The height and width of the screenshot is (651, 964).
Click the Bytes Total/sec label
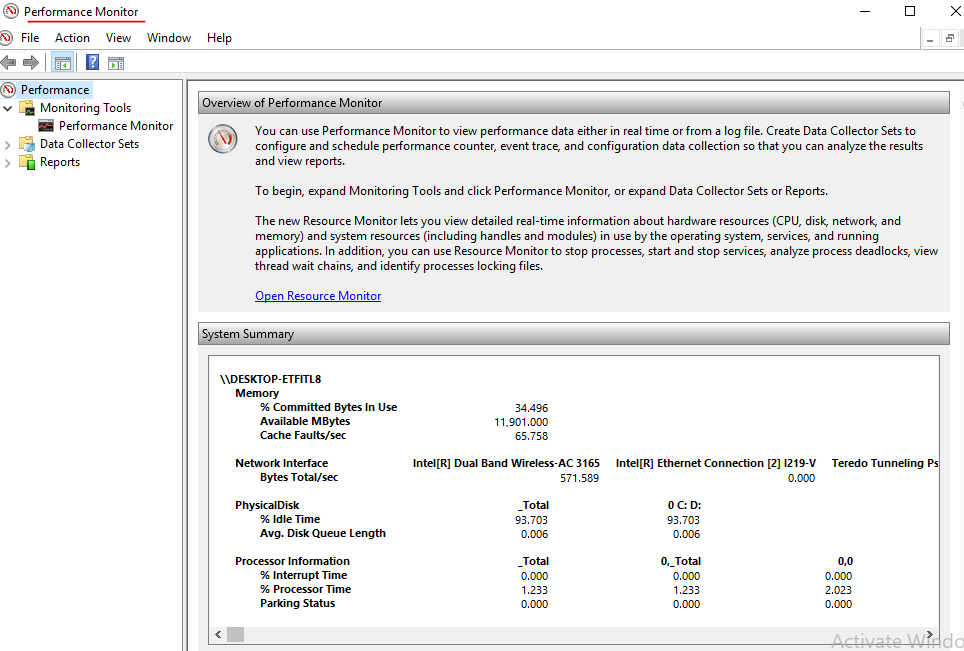pos(299,478)
